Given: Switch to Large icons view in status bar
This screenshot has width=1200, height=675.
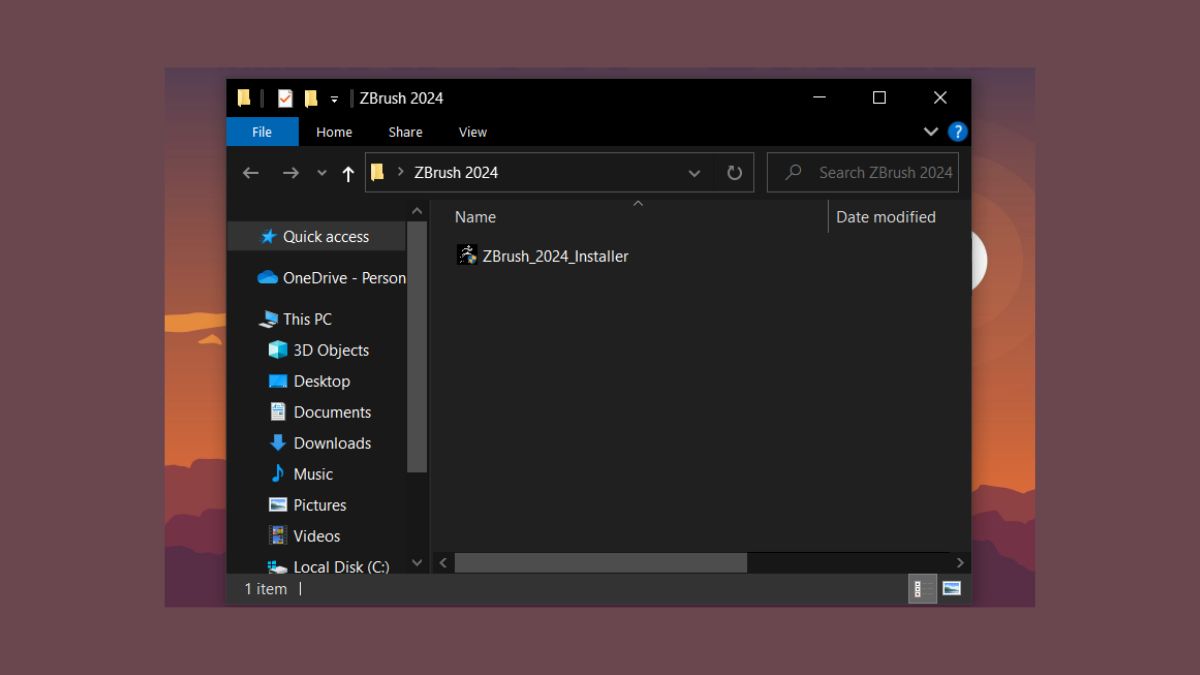Looking at the screenshot, I should point(951,589).
